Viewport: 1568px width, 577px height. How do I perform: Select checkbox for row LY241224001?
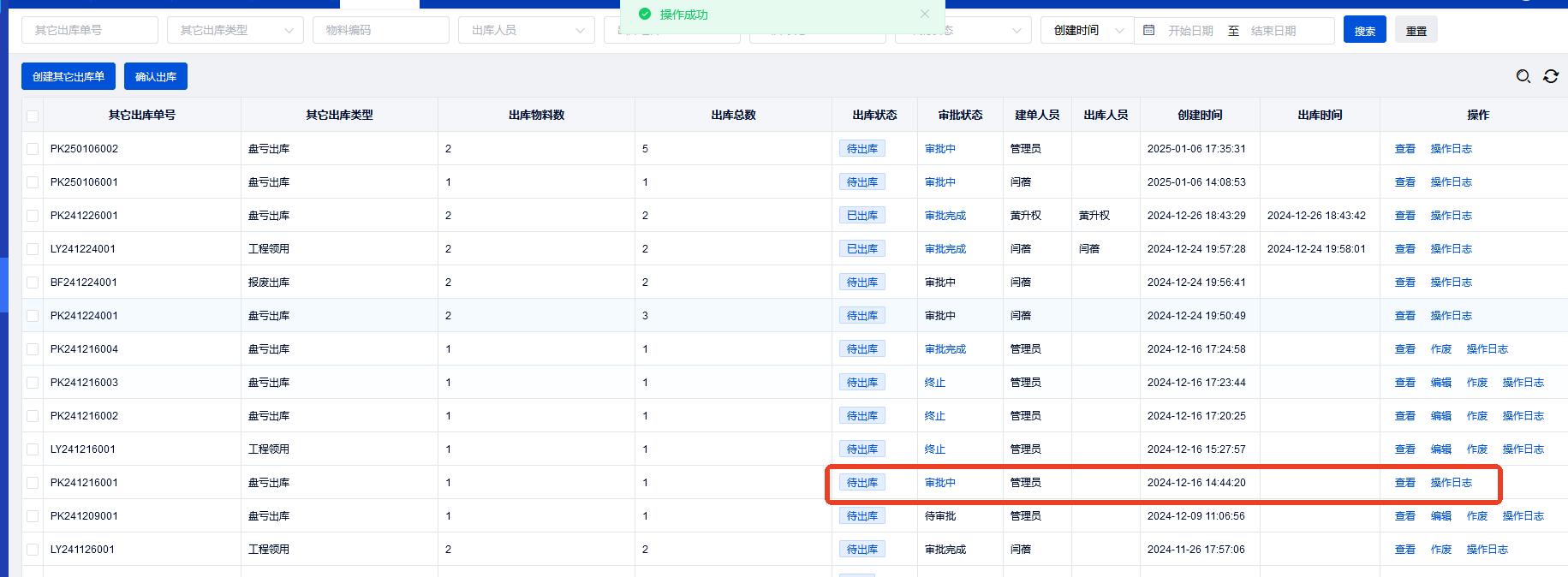[x=33, y=249]
